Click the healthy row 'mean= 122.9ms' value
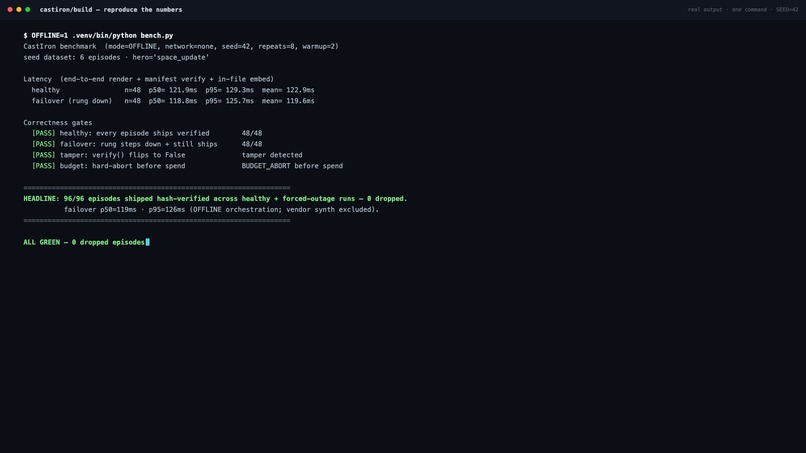This screenshot has width=806, height=453. point(288,90)
